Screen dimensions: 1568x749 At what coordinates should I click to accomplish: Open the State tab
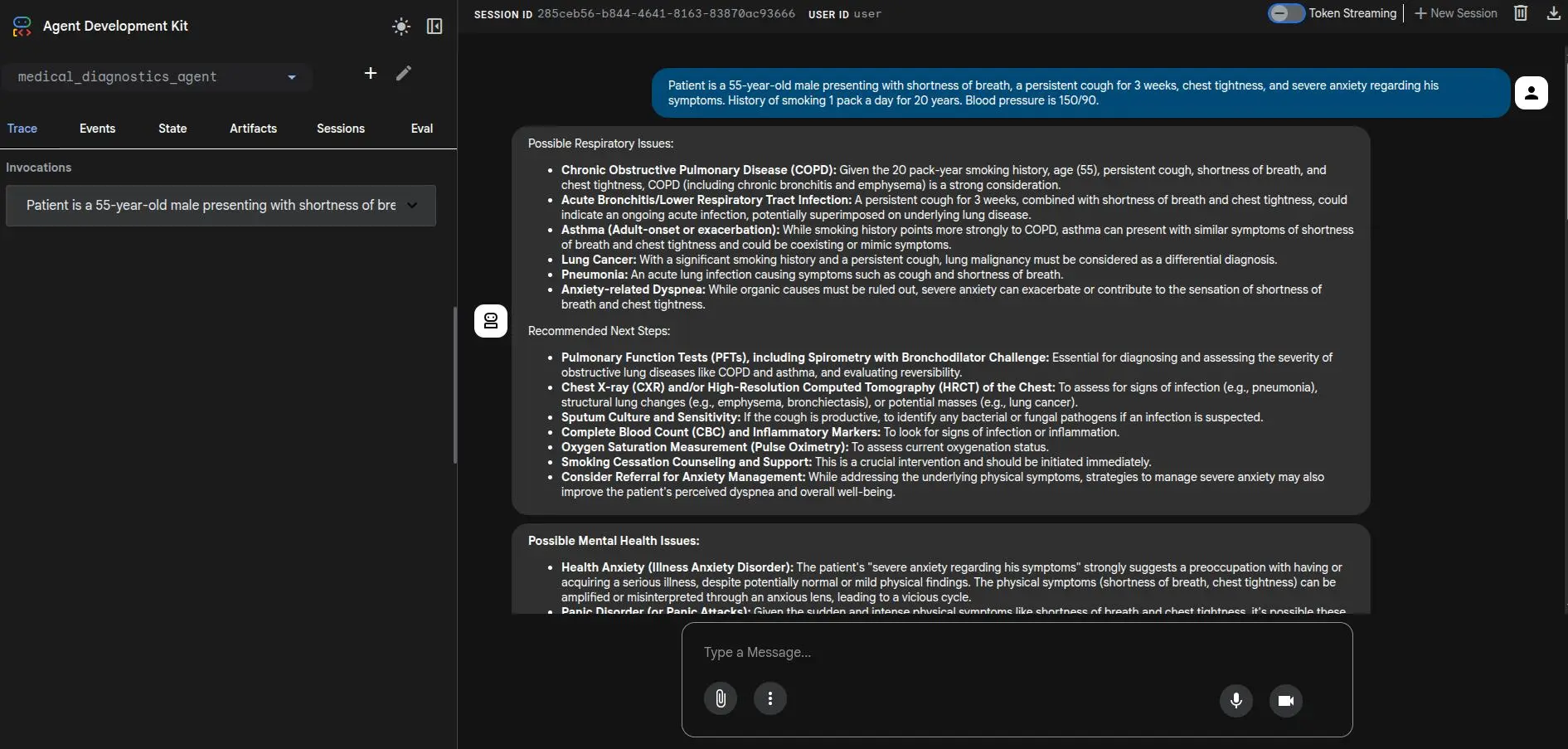point(172,129)
